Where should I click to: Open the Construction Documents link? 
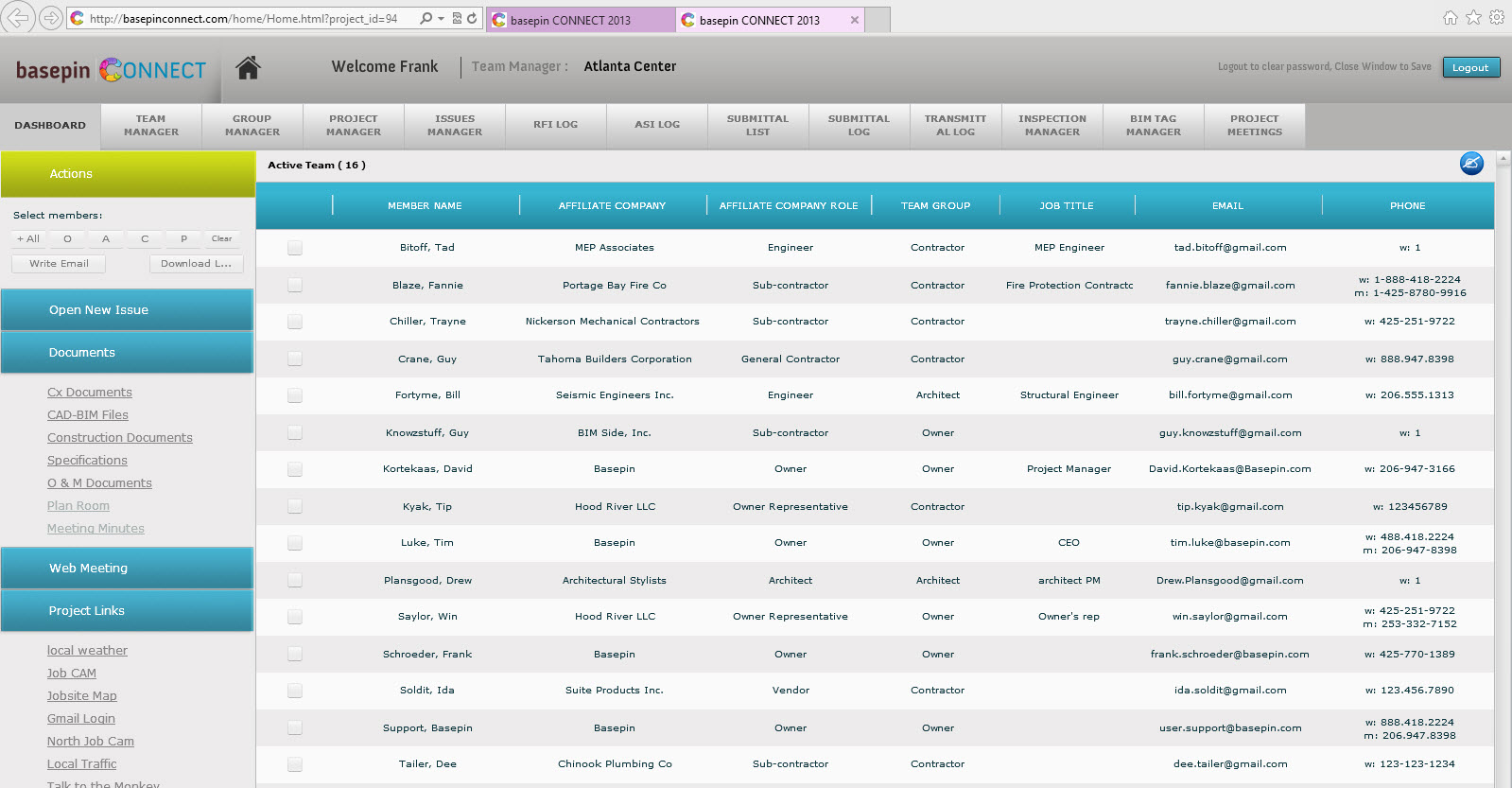(x=120, y=438)
